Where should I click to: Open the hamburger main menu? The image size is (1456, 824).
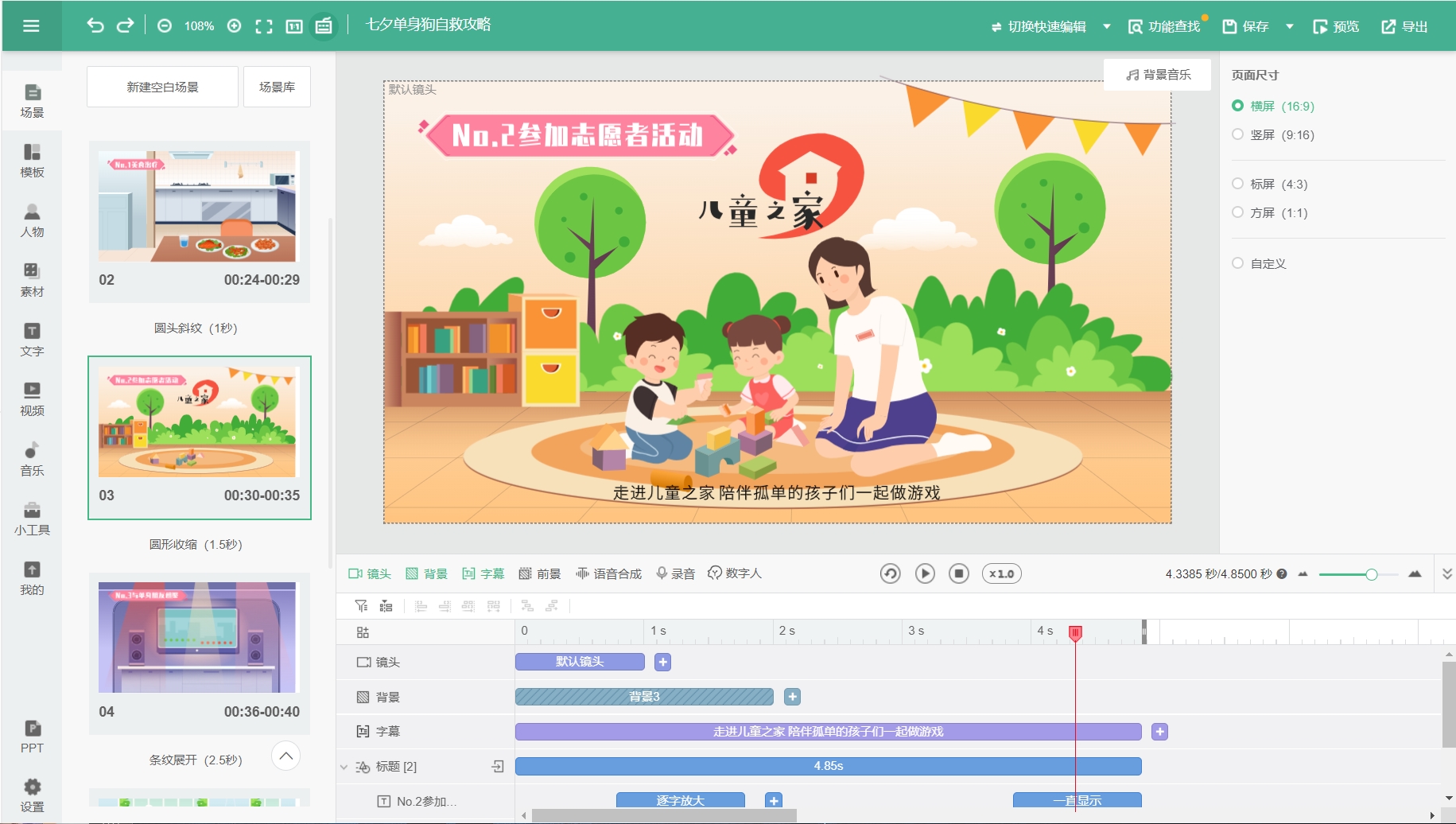[x=31, y=26]
